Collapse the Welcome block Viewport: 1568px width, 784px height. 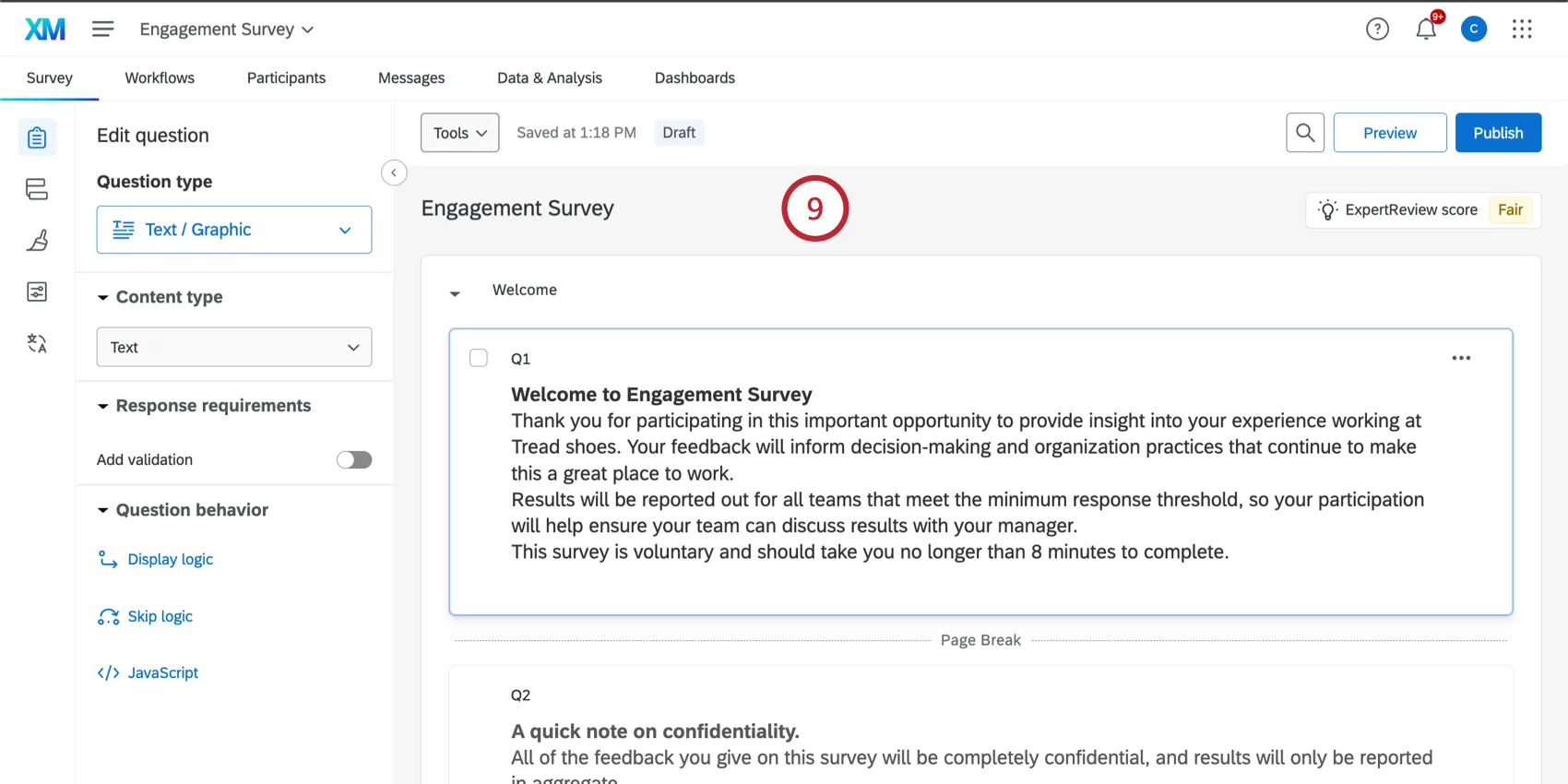455,293
